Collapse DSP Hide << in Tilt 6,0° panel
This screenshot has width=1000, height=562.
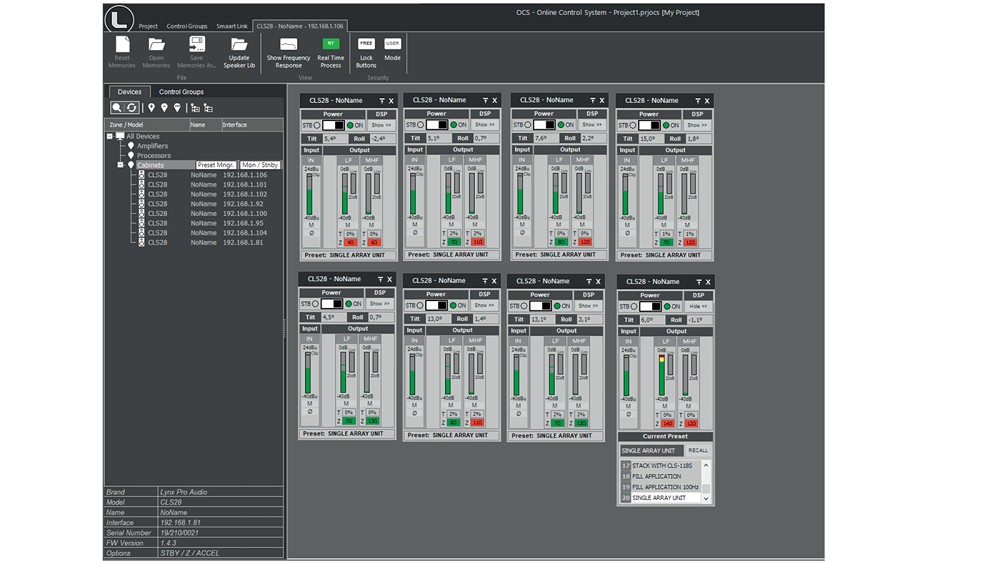pyautogui.click(x=698, y=306)
